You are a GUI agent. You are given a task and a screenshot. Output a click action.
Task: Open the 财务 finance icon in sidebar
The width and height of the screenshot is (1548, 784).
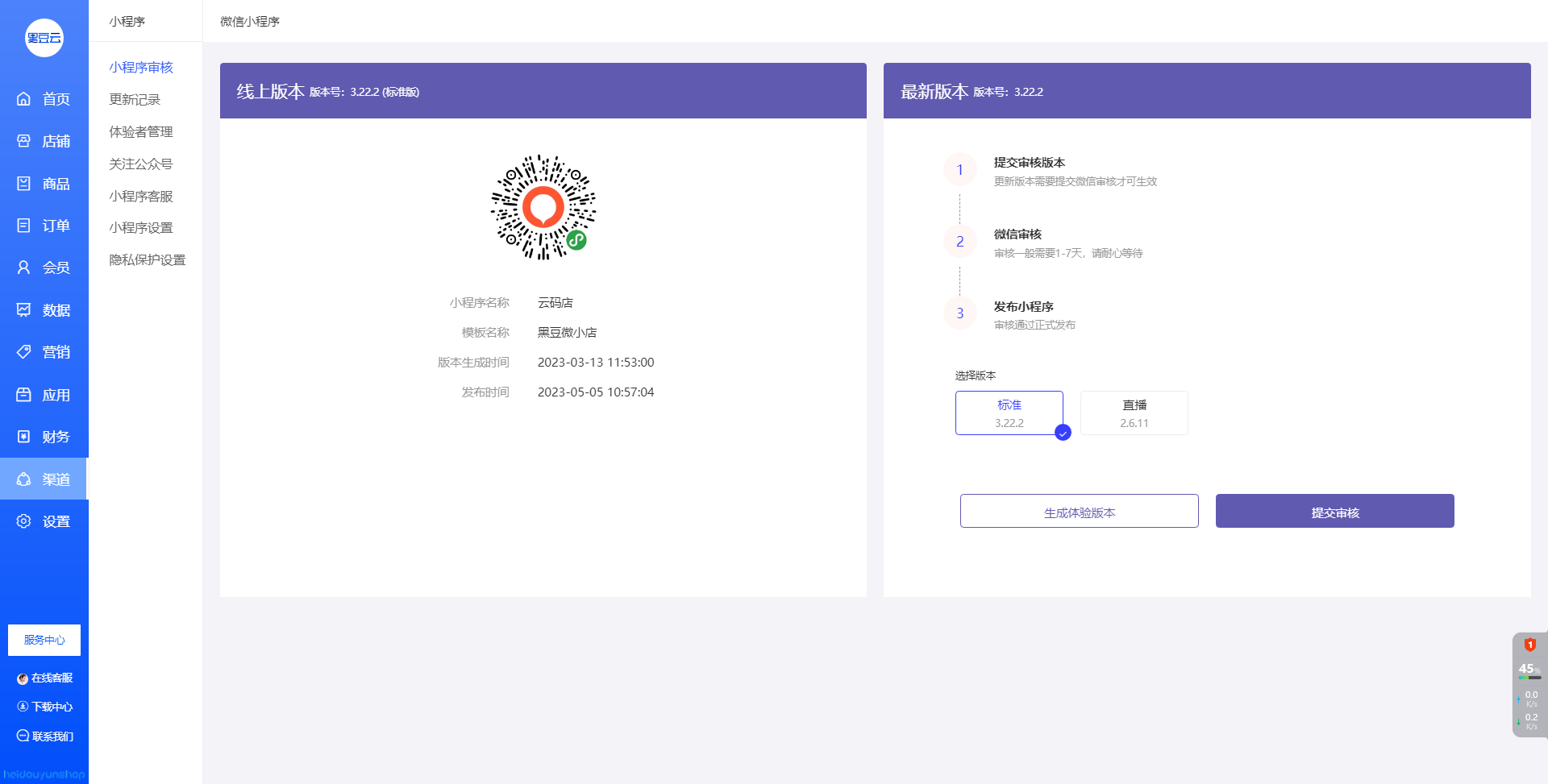click(24, 437)
